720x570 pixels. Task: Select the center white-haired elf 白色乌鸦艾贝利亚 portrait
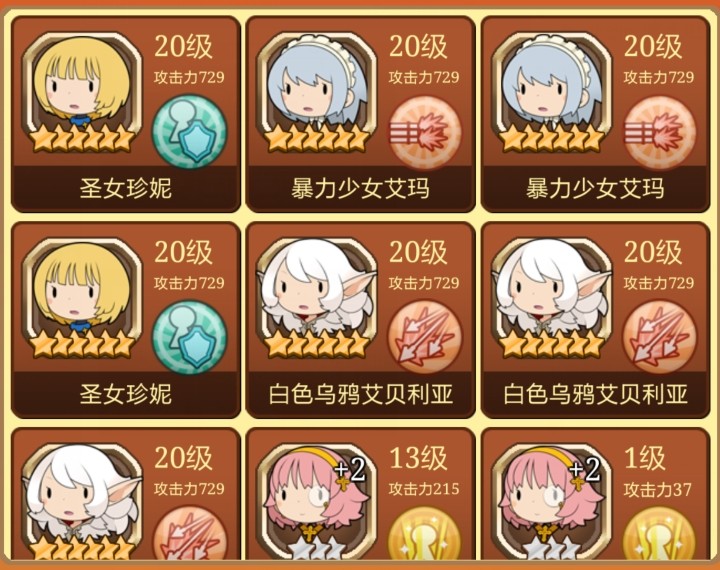(317, 298)
